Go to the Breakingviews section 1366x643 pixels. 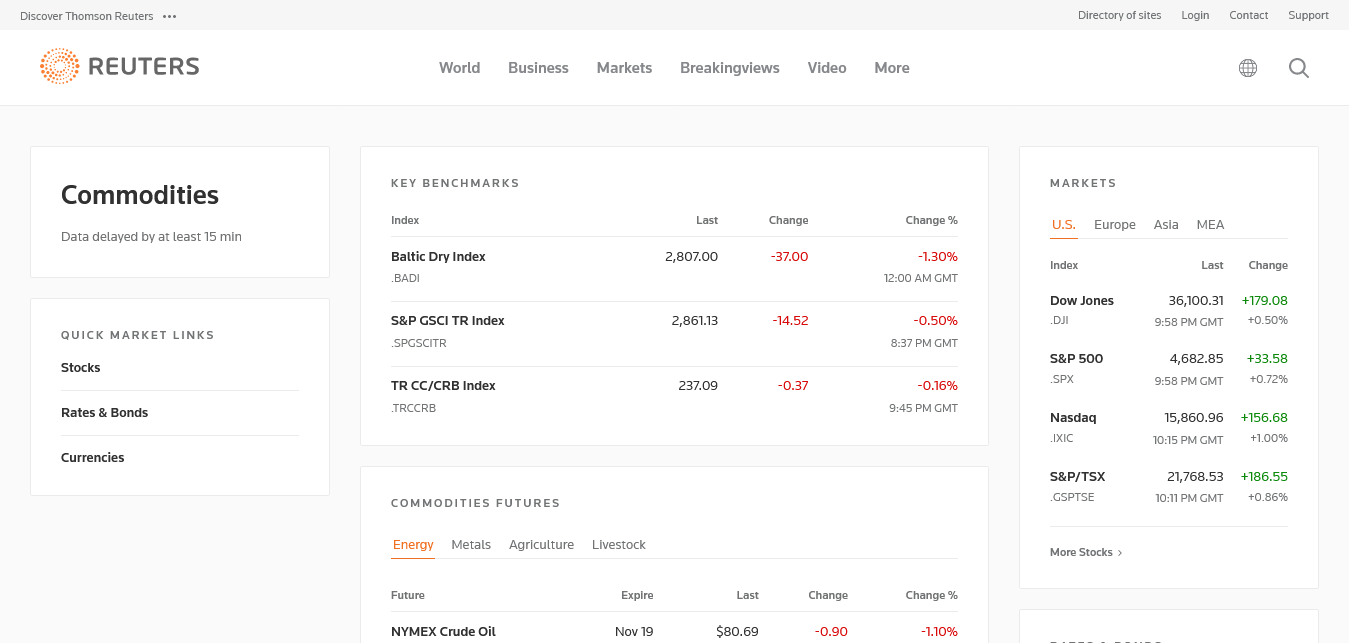click(729, 68)
